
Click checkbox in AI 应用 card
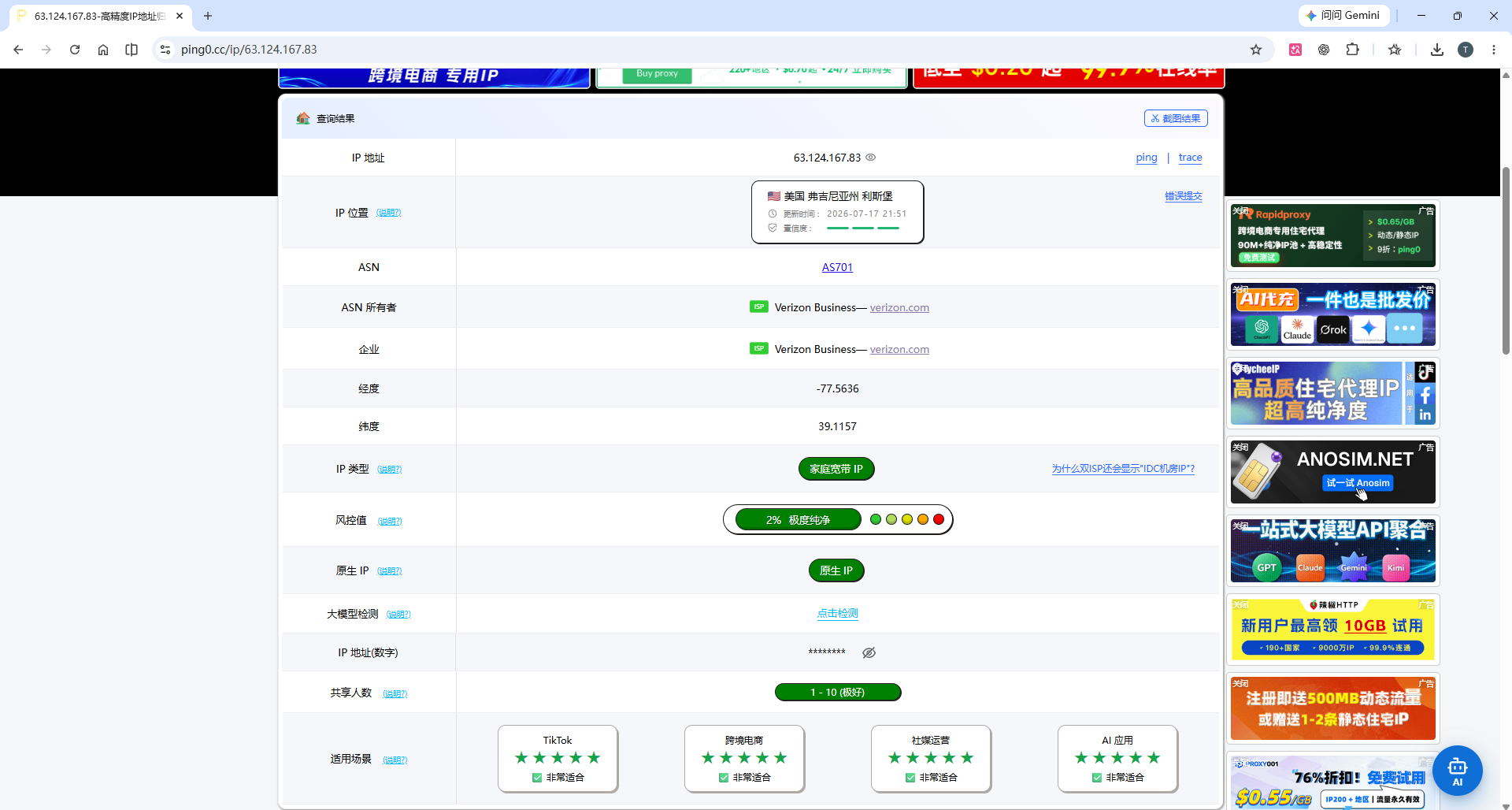tap(1097, 778)
